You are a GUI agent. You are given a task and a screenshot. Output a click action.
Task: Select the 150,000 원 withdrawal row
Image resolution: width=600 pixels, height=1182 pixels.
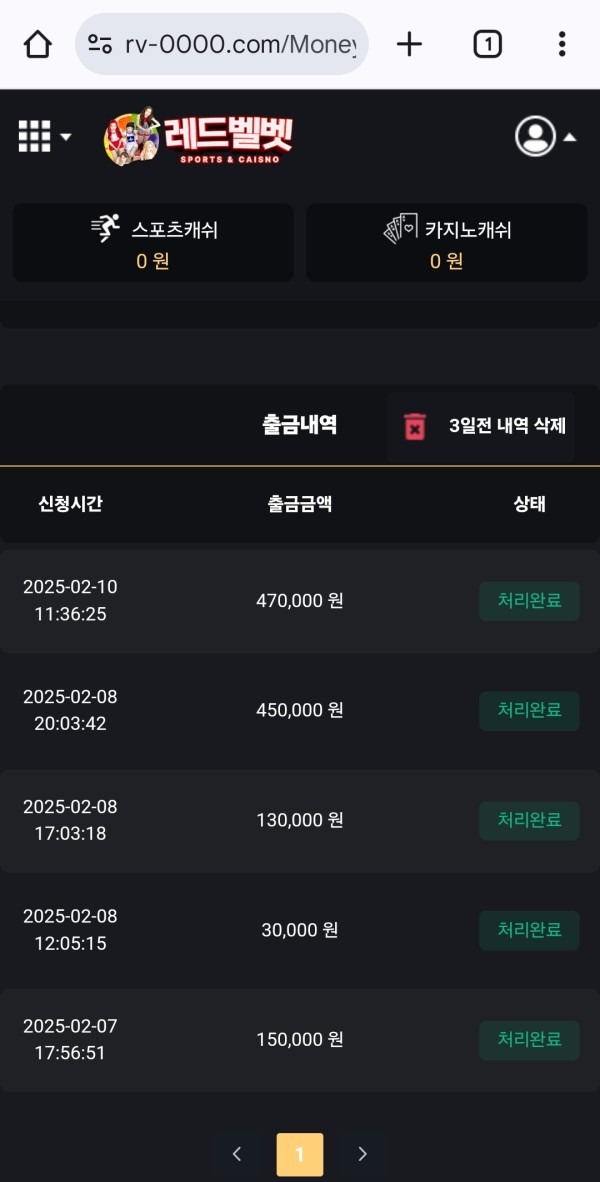(299, 1040)
